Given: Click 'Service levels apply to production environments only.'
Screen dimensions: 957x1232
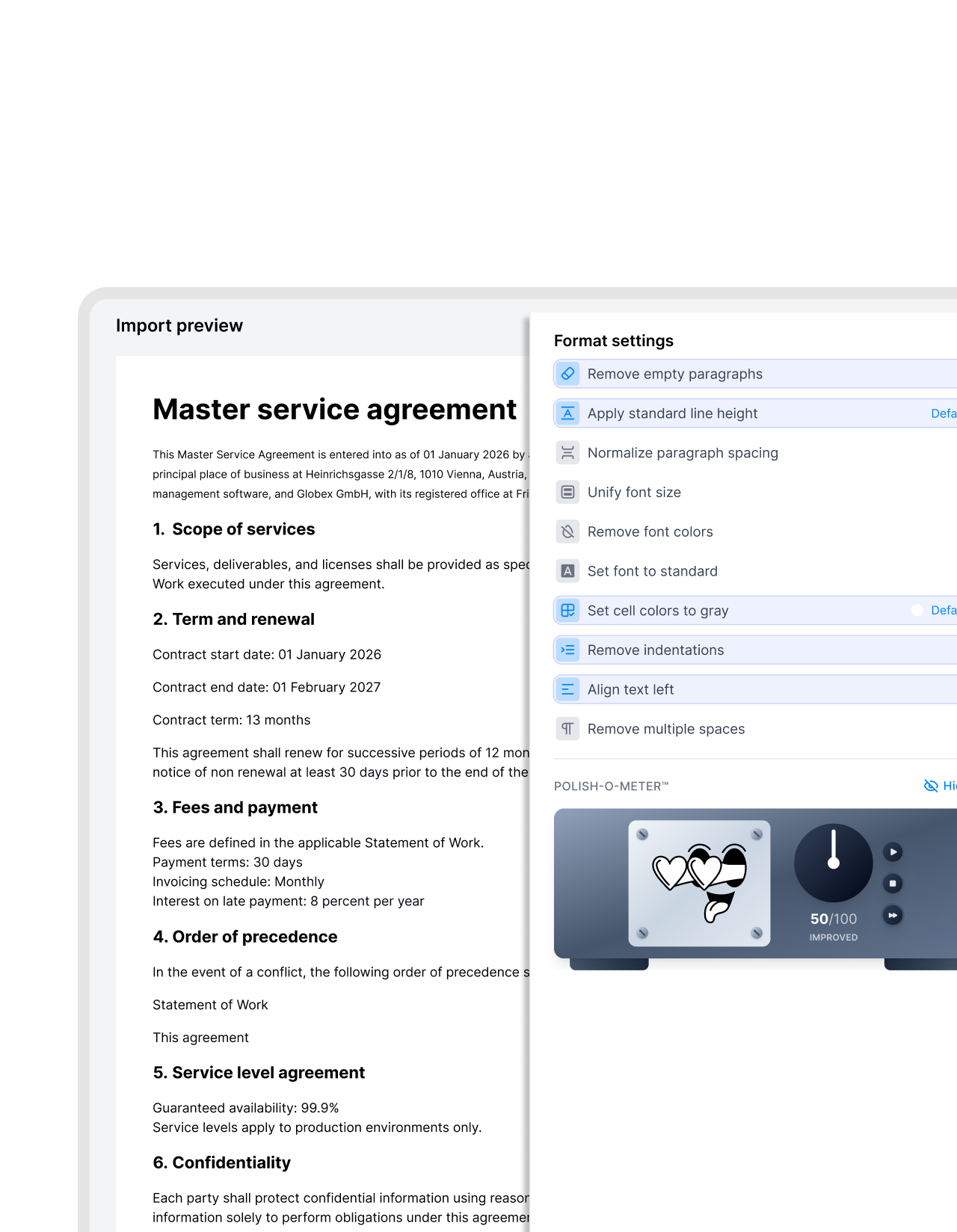Looking at the screenshot, I should click(317, 1128).
